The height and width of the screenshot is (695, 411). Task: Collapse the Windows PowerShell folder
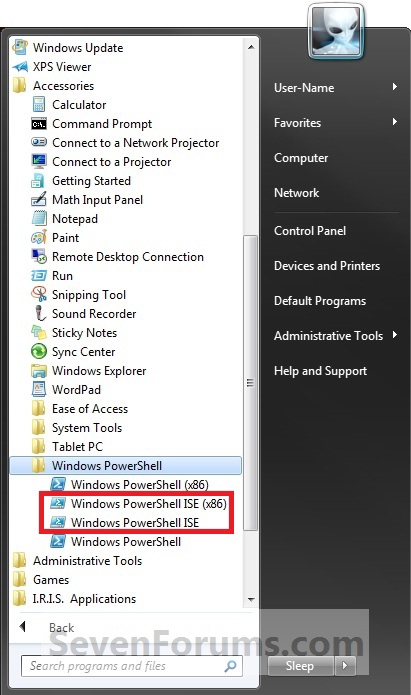tap(125, 465)
